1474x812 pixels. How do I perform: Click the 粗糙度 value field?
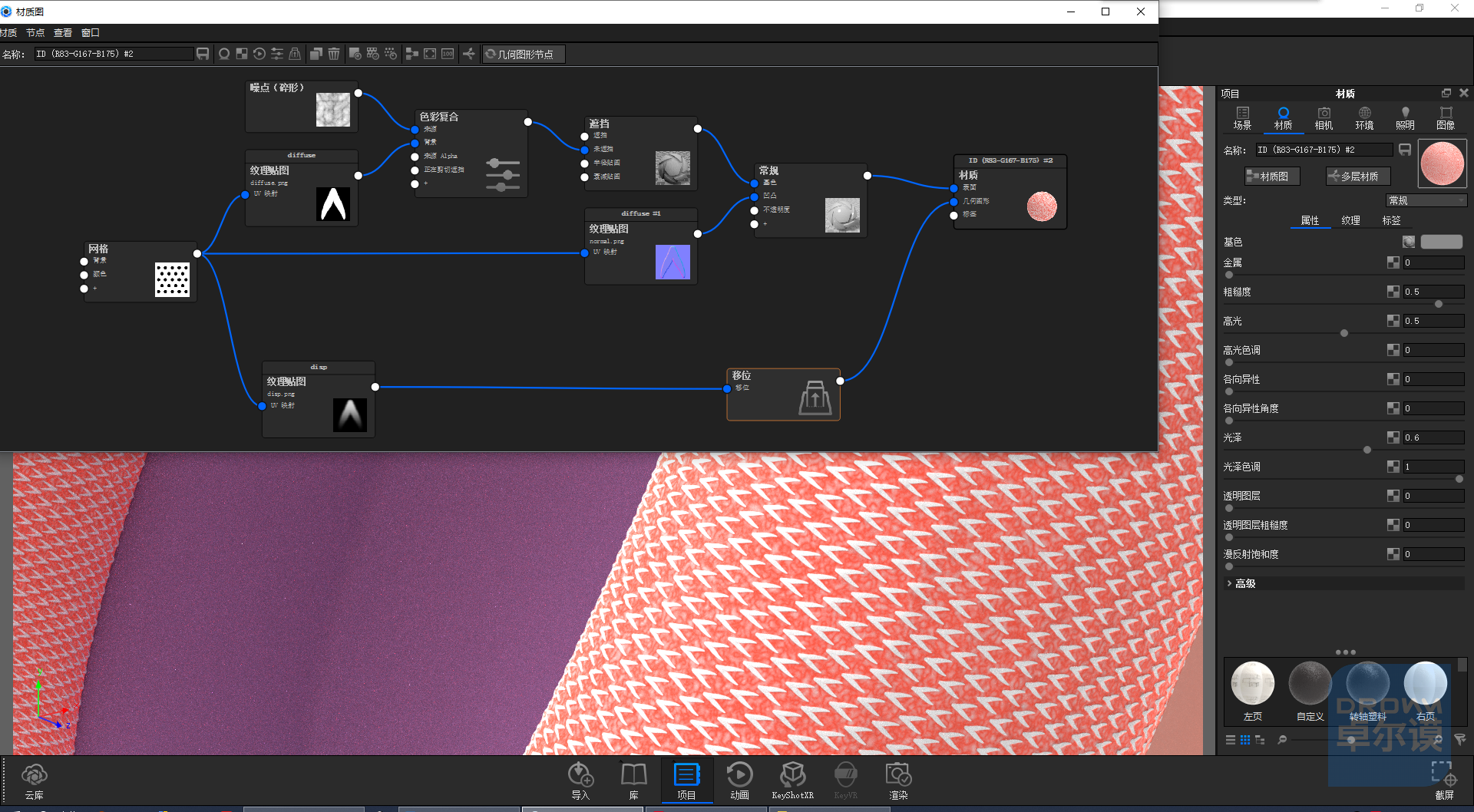1433,292
